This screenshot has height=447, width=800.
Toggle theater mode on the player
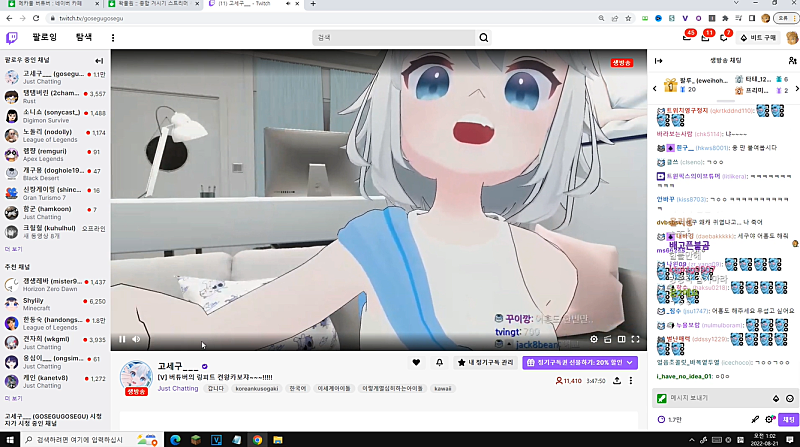[621, 340]
